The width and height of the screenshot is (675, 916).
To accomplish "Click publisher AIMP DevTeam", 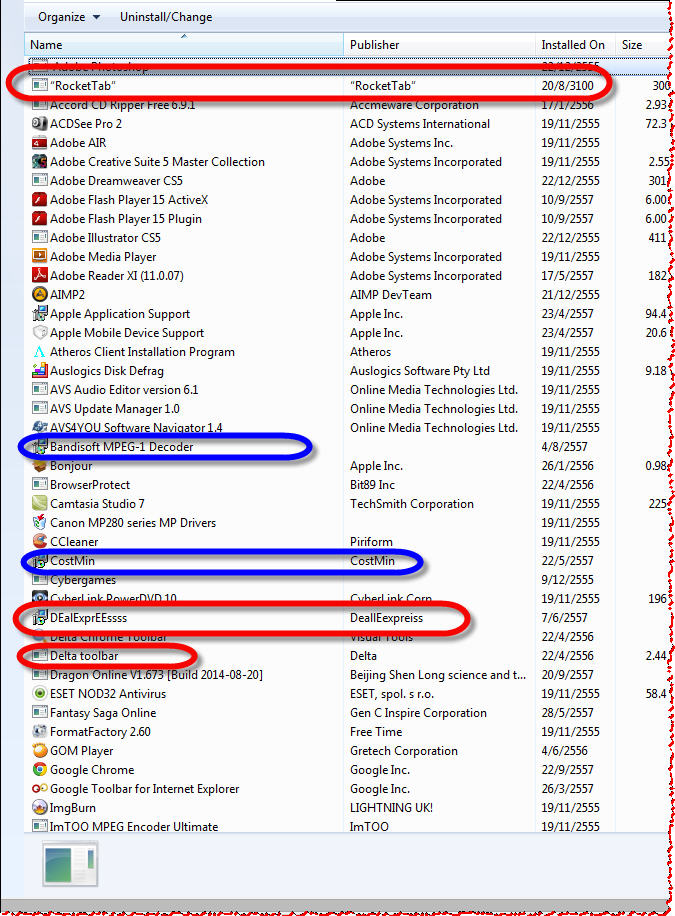I will [390, 294].
